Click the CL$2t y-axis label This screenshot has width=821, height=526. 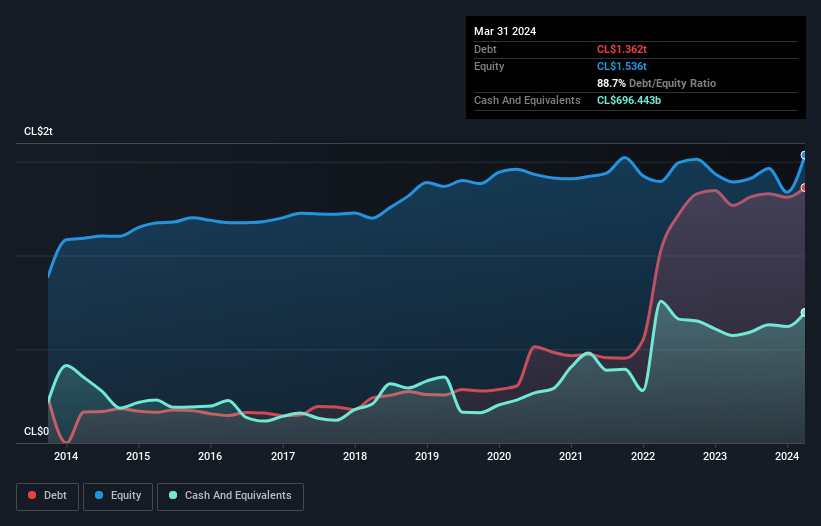pos(39,132)
